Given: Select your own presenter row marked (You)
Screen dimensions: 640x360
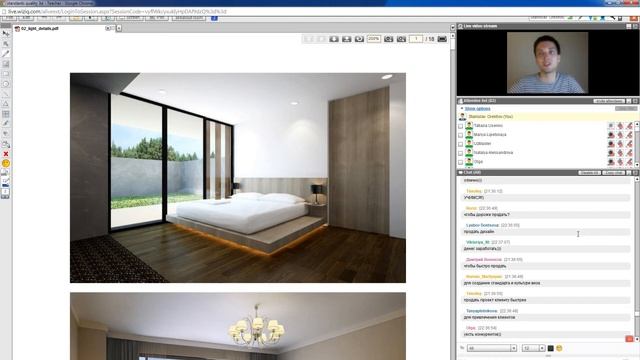Looking at the screenshot, I should [x=547, y=117].
